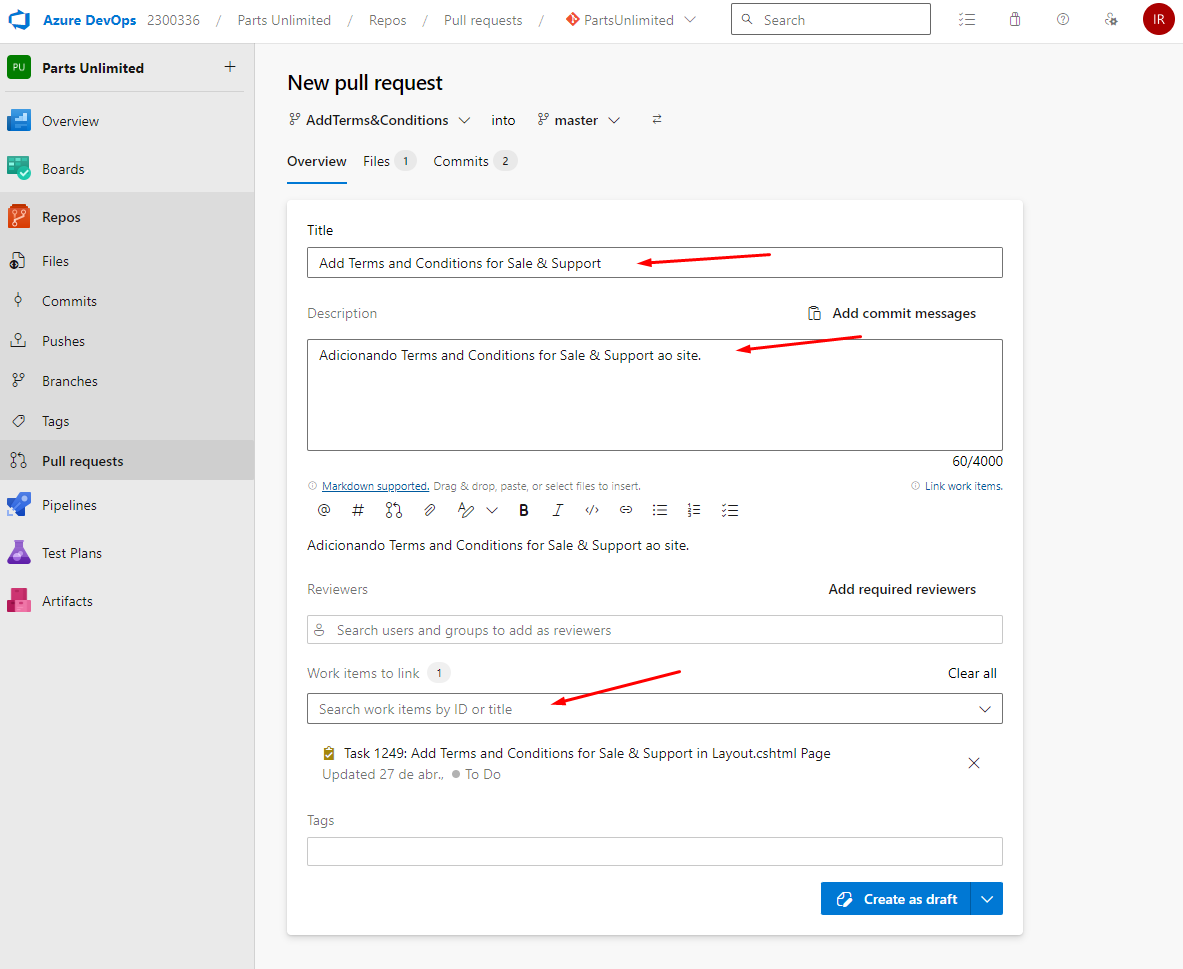Insert work item reference with # icon
1183x969 pixels.
(358, 510)
